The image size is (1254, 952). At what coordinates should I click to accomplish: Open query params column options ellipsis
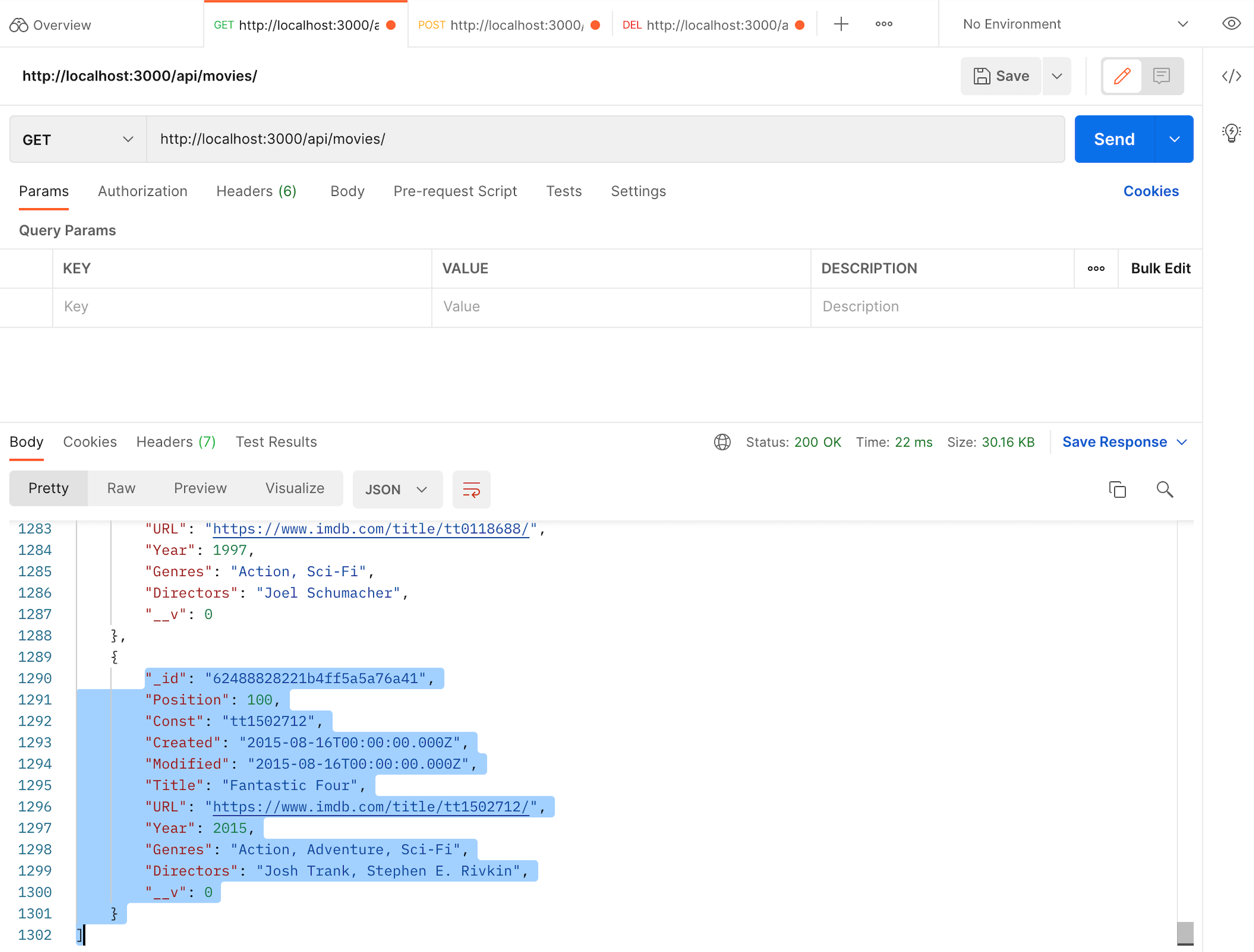point(1096,269)
